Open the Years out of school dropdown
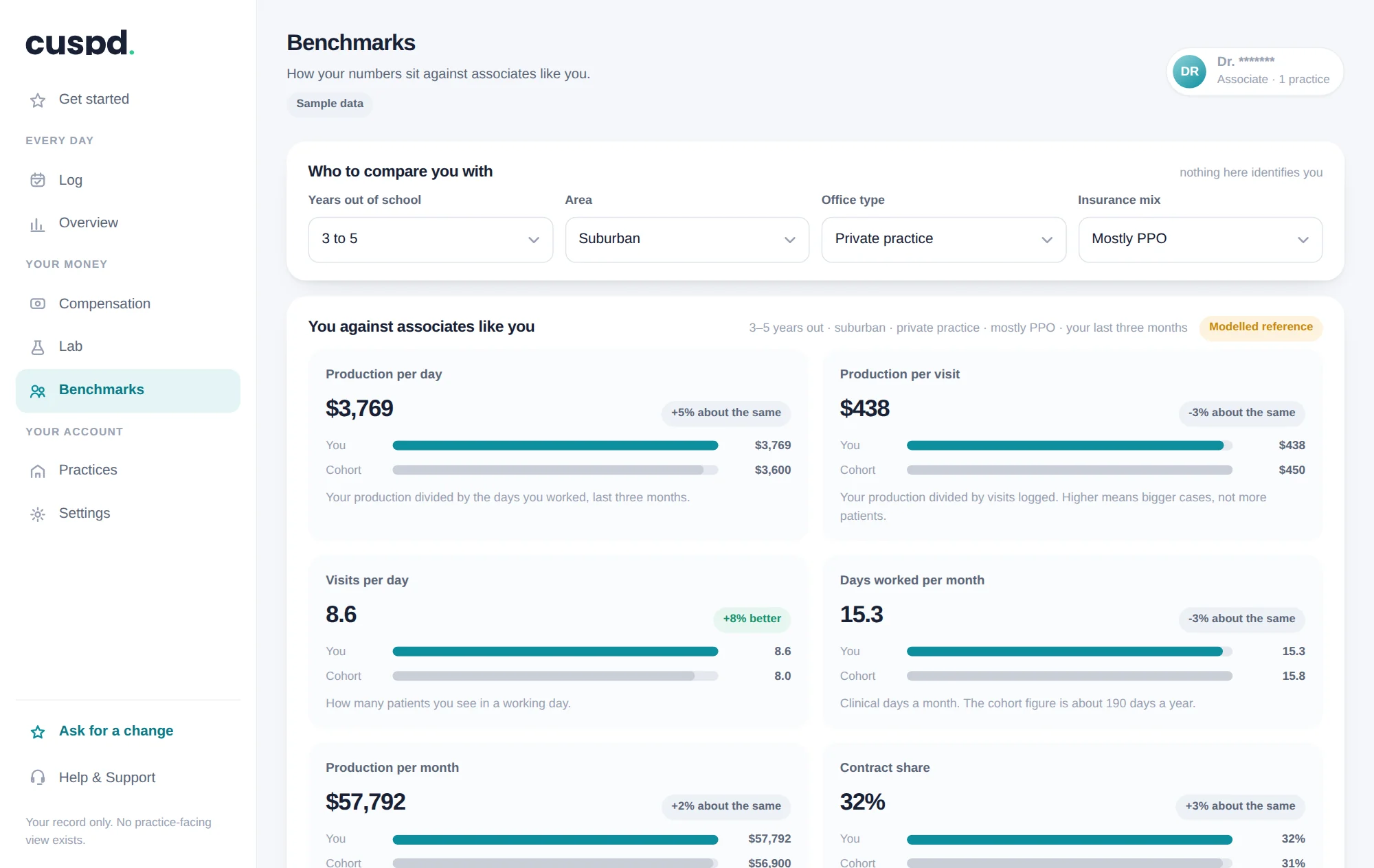 [431, 240]
